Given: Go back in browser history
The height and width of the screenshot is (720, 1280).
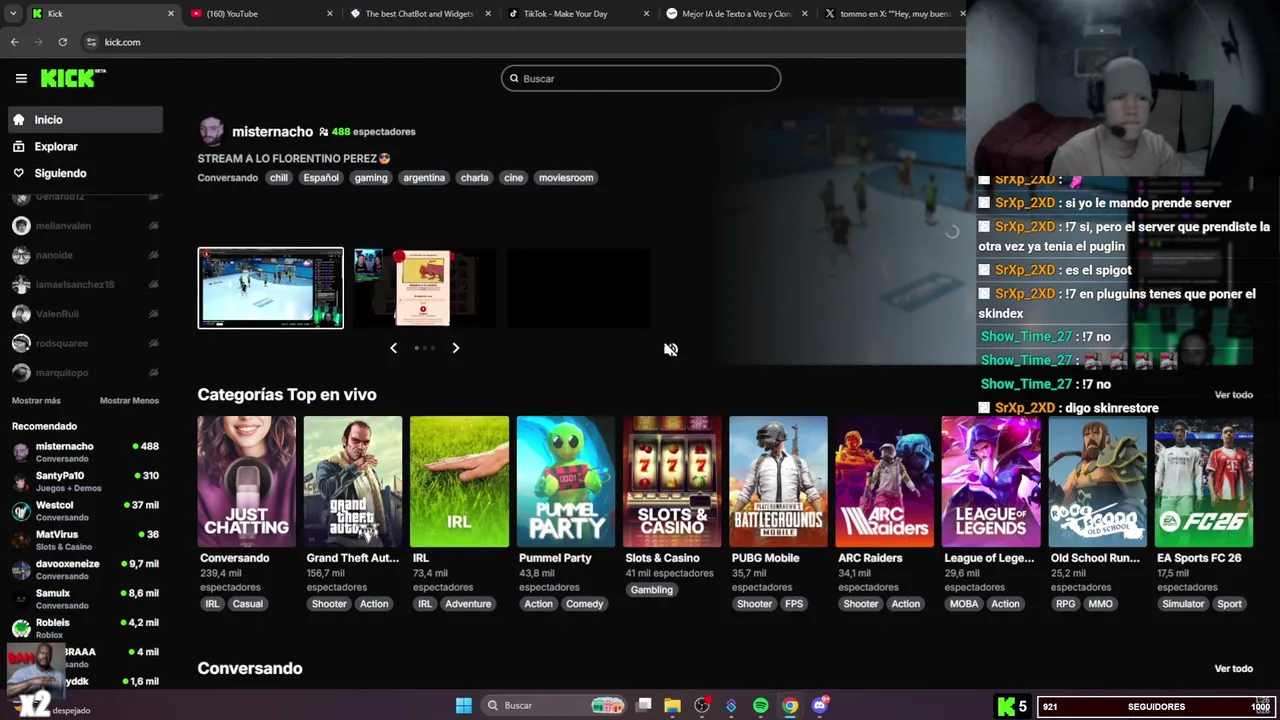Looking at the screenshot, I should (x=14, y=42).
